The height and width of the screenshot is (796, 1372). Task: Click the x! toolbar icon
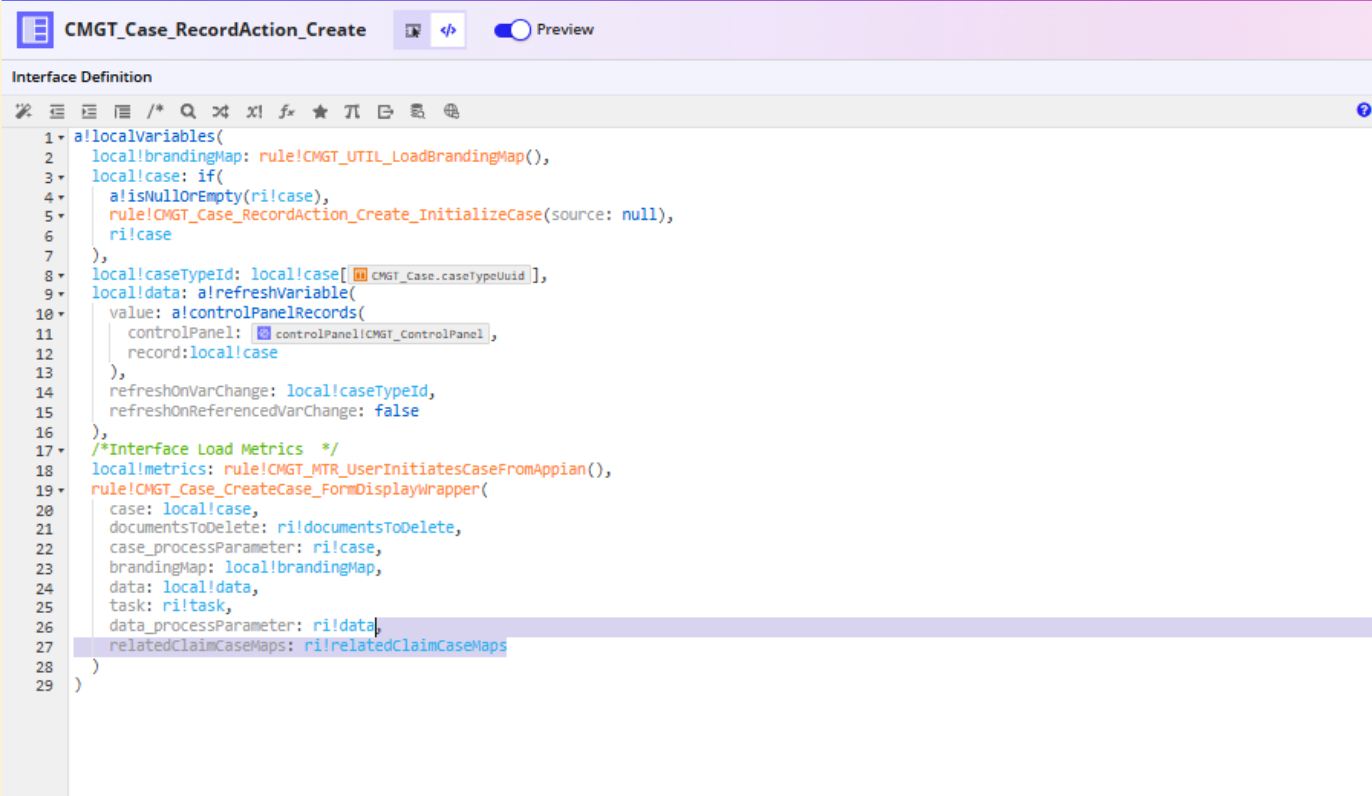(254, 112)
